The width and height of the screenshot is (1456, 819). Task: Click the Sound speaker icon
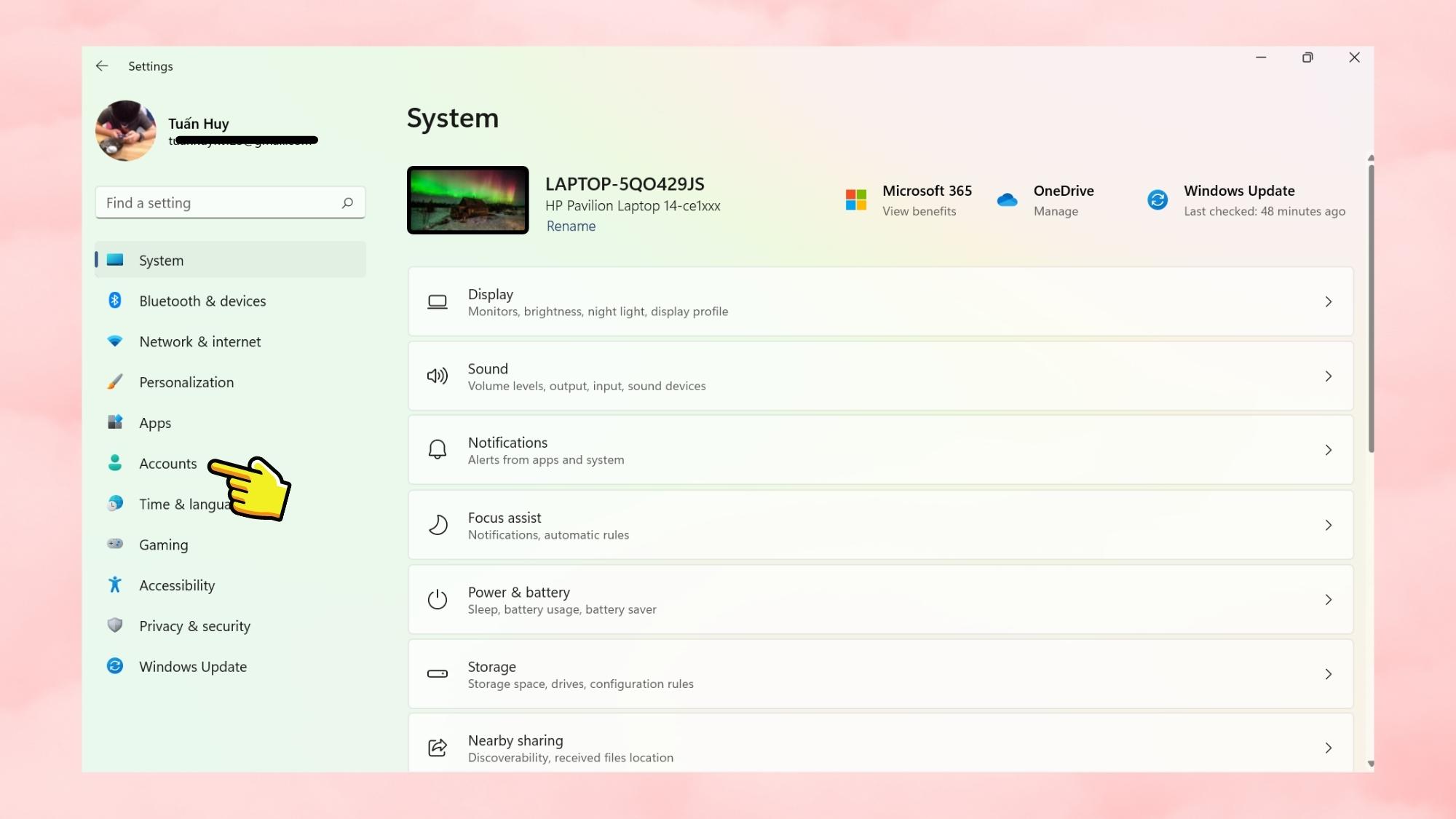point(438,376)
